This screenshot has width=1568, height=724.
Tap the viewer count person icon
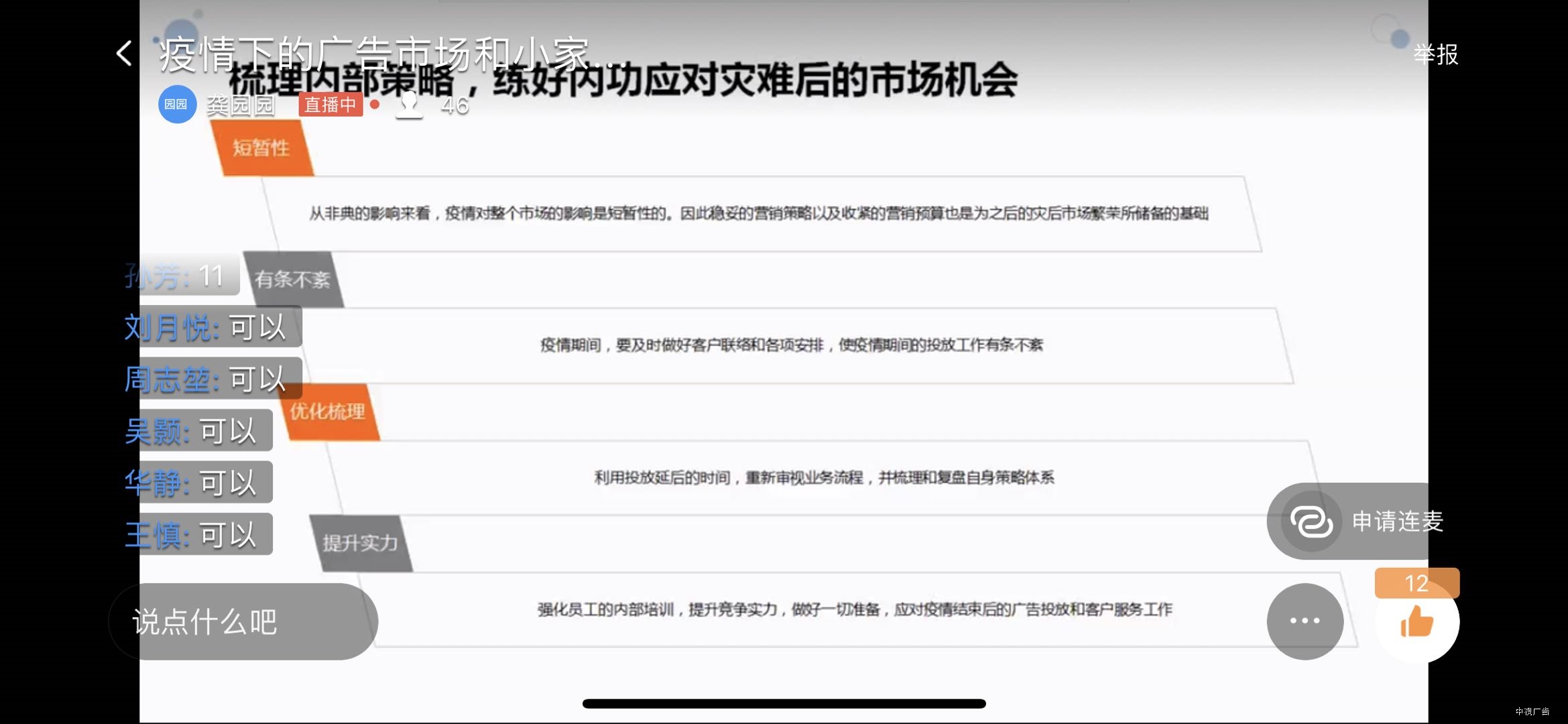[x=409, y=105]
